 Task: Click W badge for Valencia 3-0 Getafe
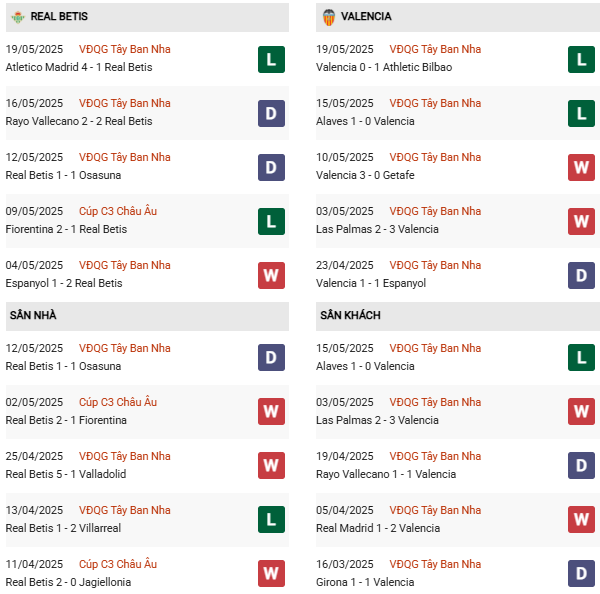pos(582,167)
